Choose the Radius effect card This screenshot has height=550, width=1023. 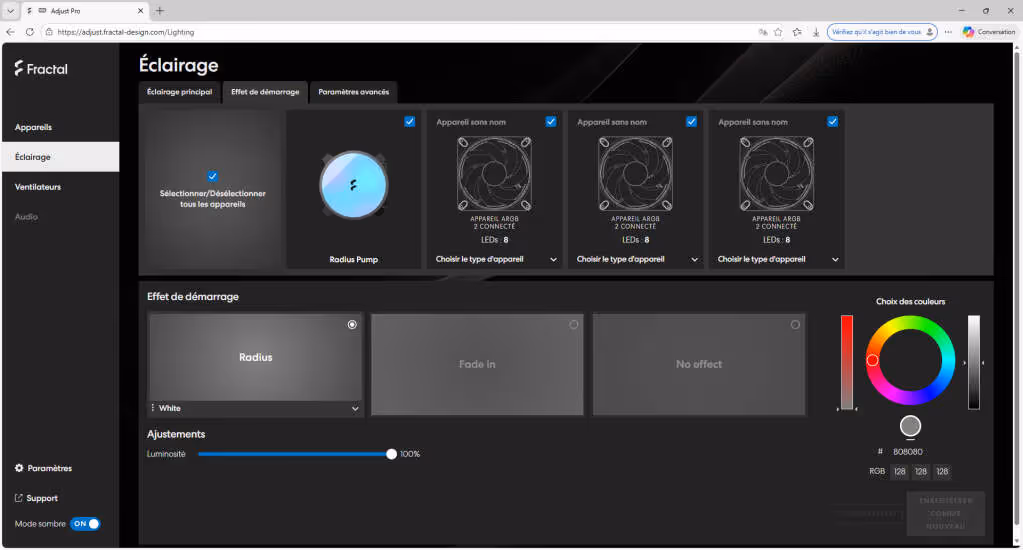[255, 357]
